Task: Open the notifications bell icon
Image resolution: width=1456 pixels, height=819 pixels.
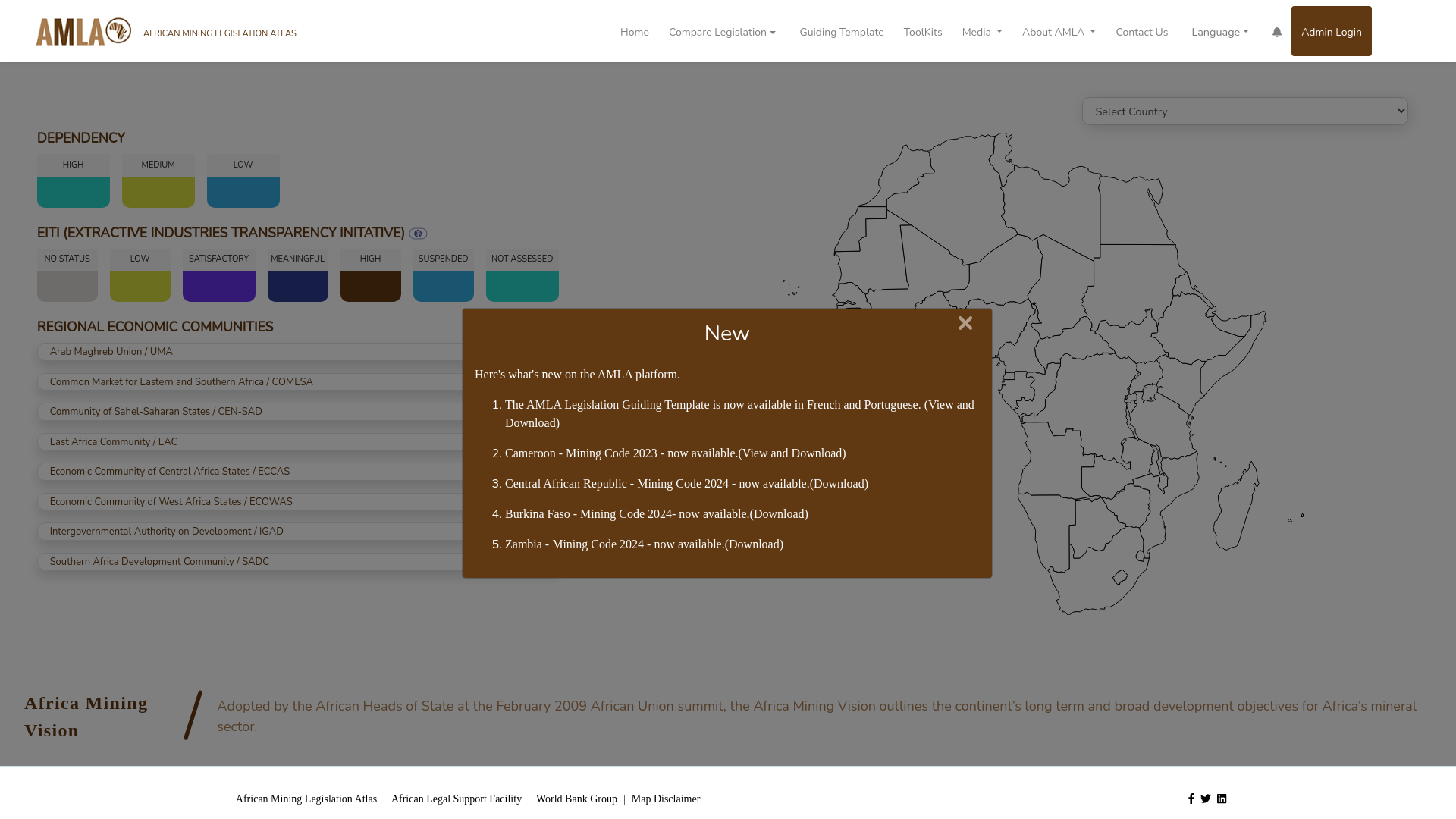Action: pyautogui.click(x=1277, y=32)
